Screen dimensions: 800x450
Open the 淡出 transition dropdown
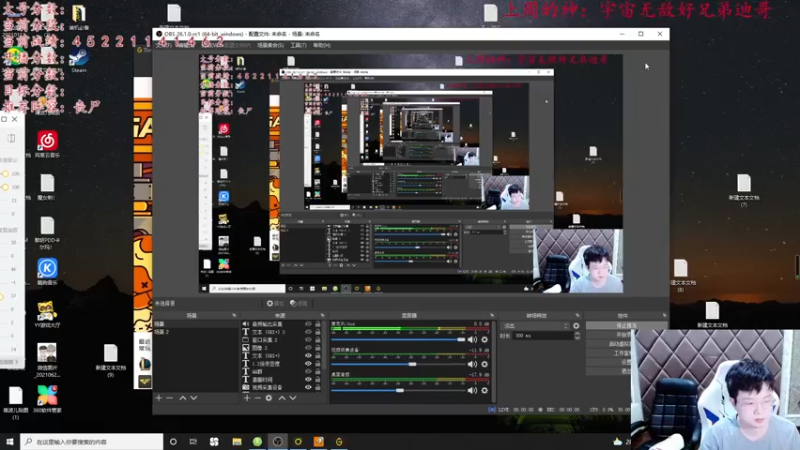pos(535,326)
